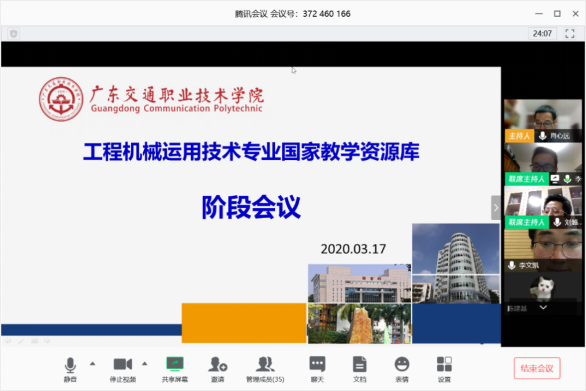Click mic icon next to 李文凯
586x391 pixels.
pos(512,265)
